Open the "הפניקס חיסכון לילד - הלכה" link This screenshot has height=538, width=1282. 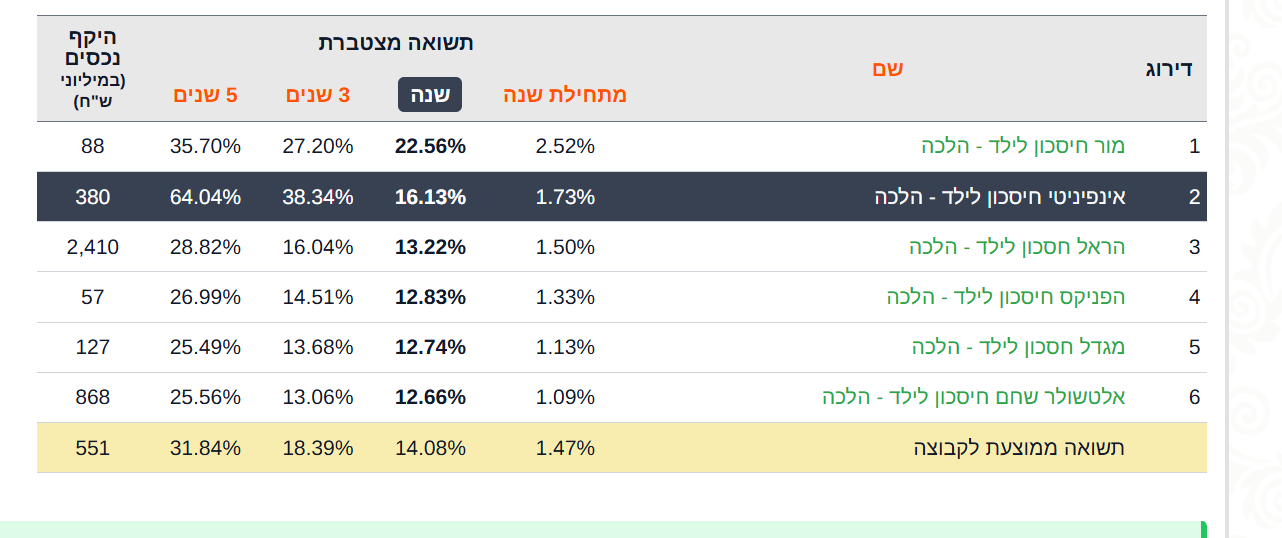1005,297
